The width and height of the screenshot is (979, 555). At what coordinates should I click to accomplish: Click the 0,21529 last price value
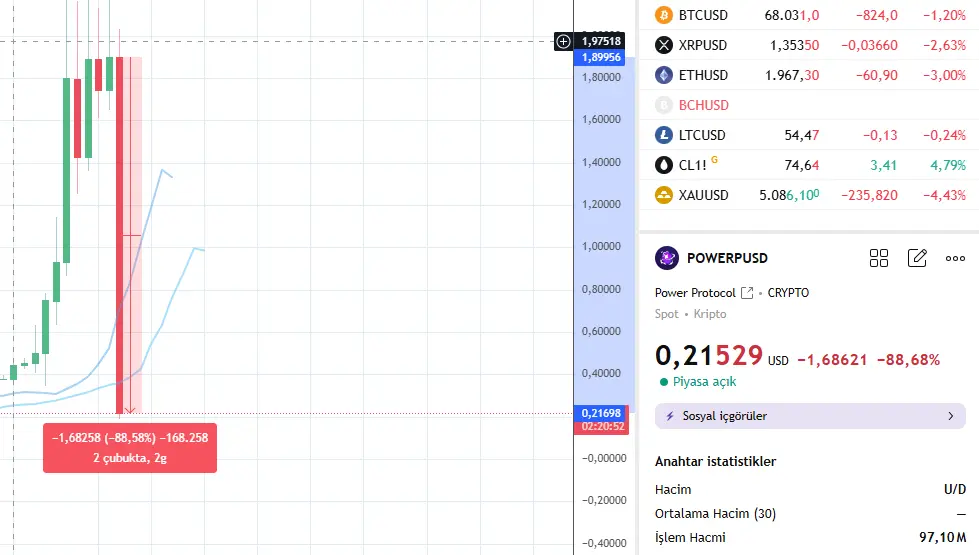pos(709,356)
